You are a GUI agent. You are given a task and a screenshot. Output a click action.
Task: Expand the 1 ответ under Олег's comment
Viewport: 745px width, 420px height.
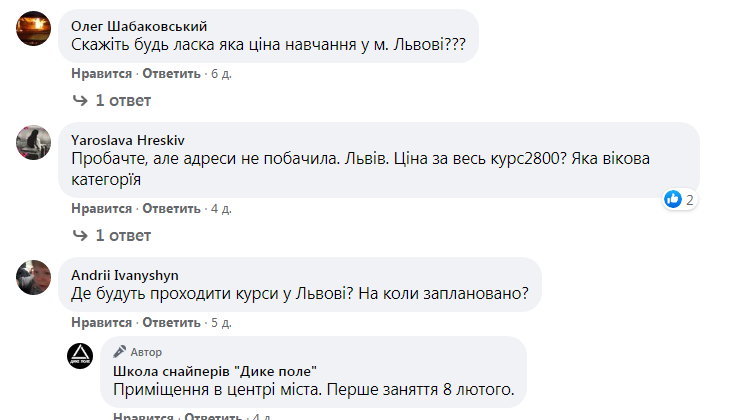pos(122,101)
